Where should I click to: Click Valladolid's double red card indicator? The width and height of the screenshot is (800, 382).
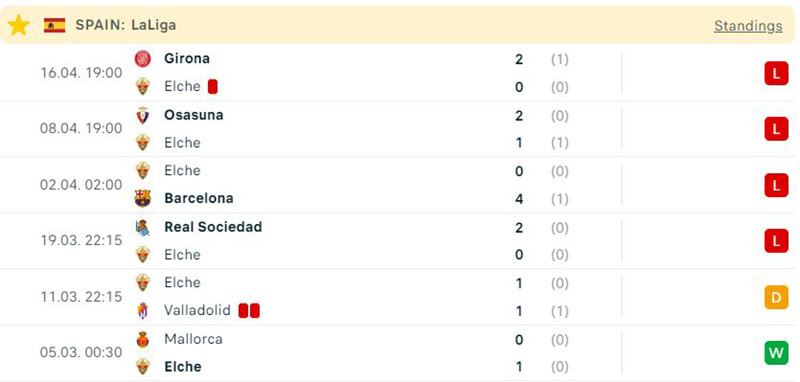coord(249,310)
